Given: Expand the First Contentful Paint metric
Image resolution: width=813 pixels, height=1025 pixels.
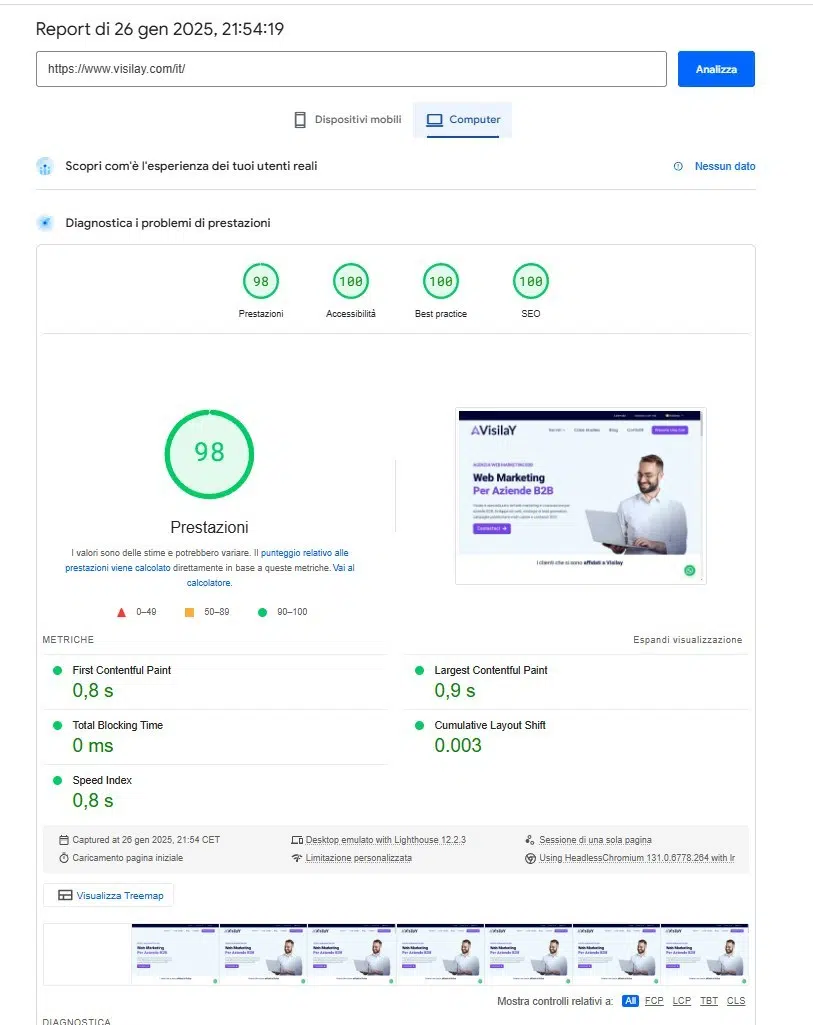Looking at the screenshot, I should point(215,682).
